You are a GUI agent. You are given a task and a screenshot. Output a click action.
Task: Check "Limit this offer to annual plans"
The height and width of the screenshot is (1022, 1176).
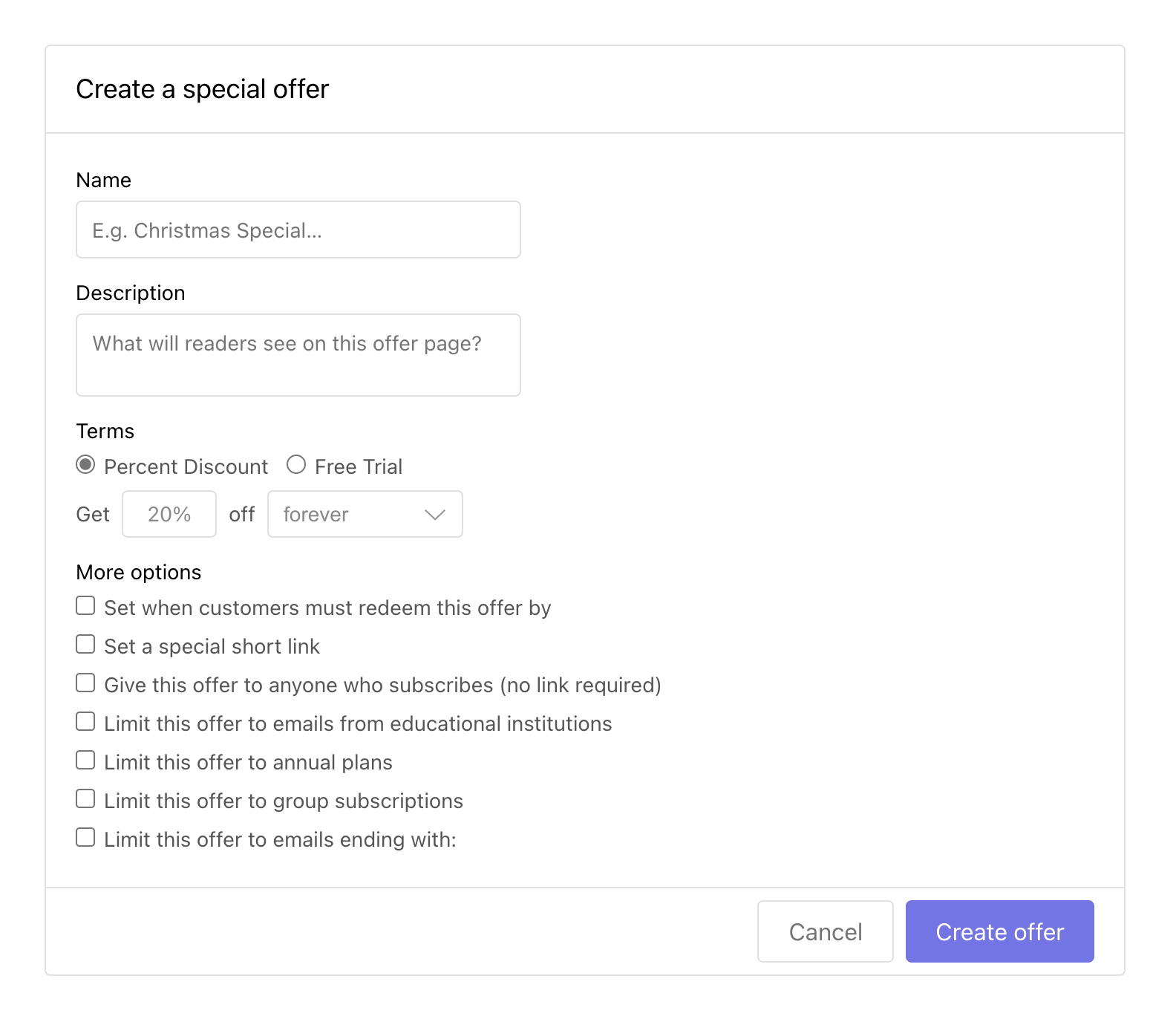click(x=85, y=760)
